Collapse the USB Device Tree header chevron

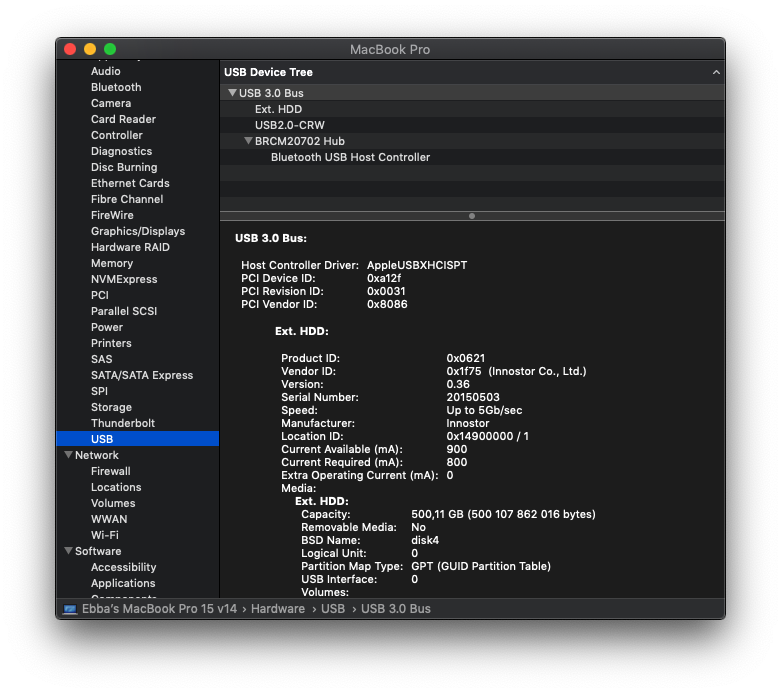[x=716, y=72]
